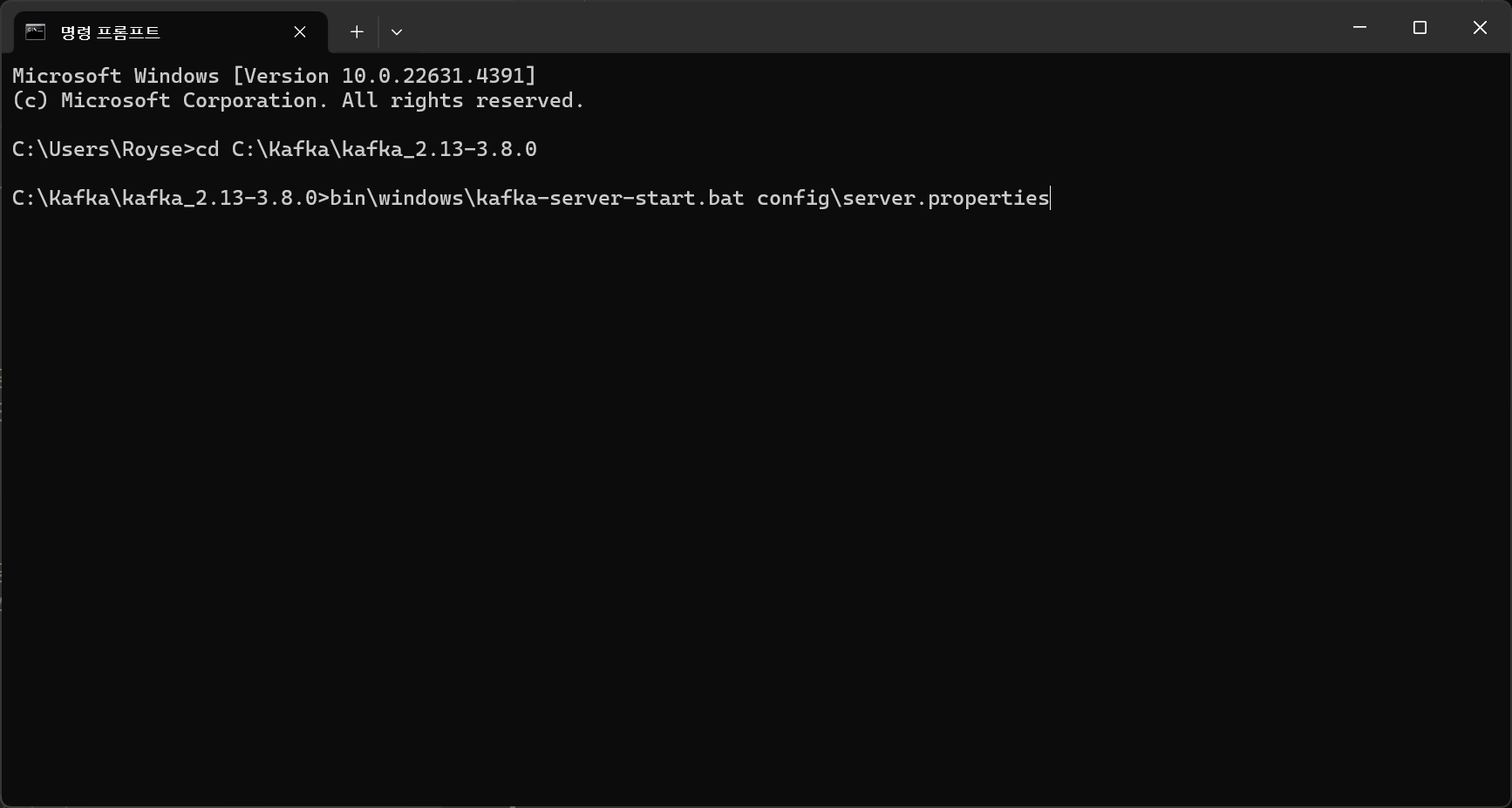Click the config\server.properties argument text

903,198
